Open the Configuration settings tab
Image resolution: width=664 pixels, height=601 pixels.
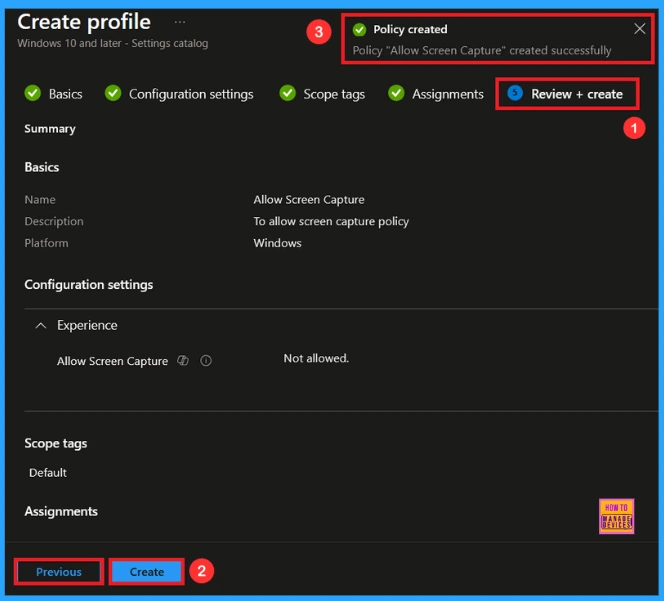coord(191,94)
